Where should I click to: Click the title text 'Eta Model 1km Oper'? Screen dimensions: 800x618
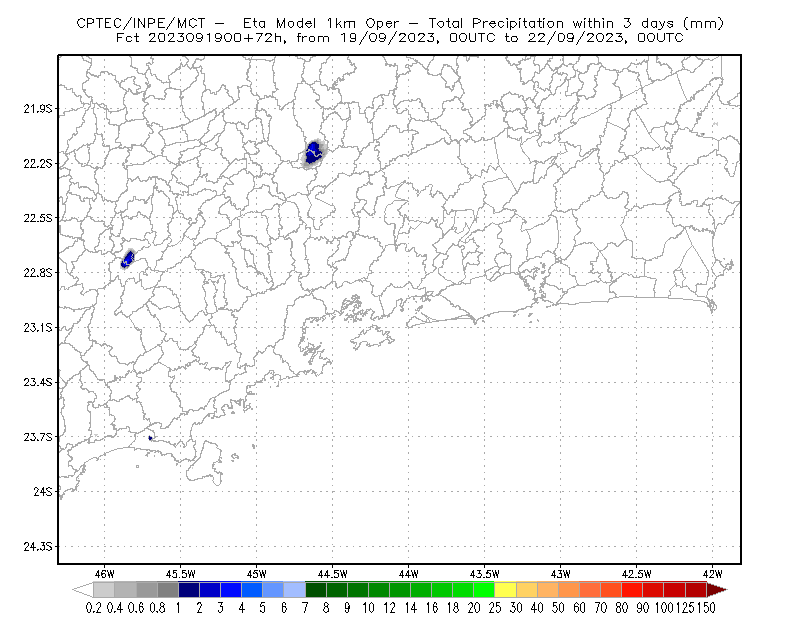click(x=320, y=23)
